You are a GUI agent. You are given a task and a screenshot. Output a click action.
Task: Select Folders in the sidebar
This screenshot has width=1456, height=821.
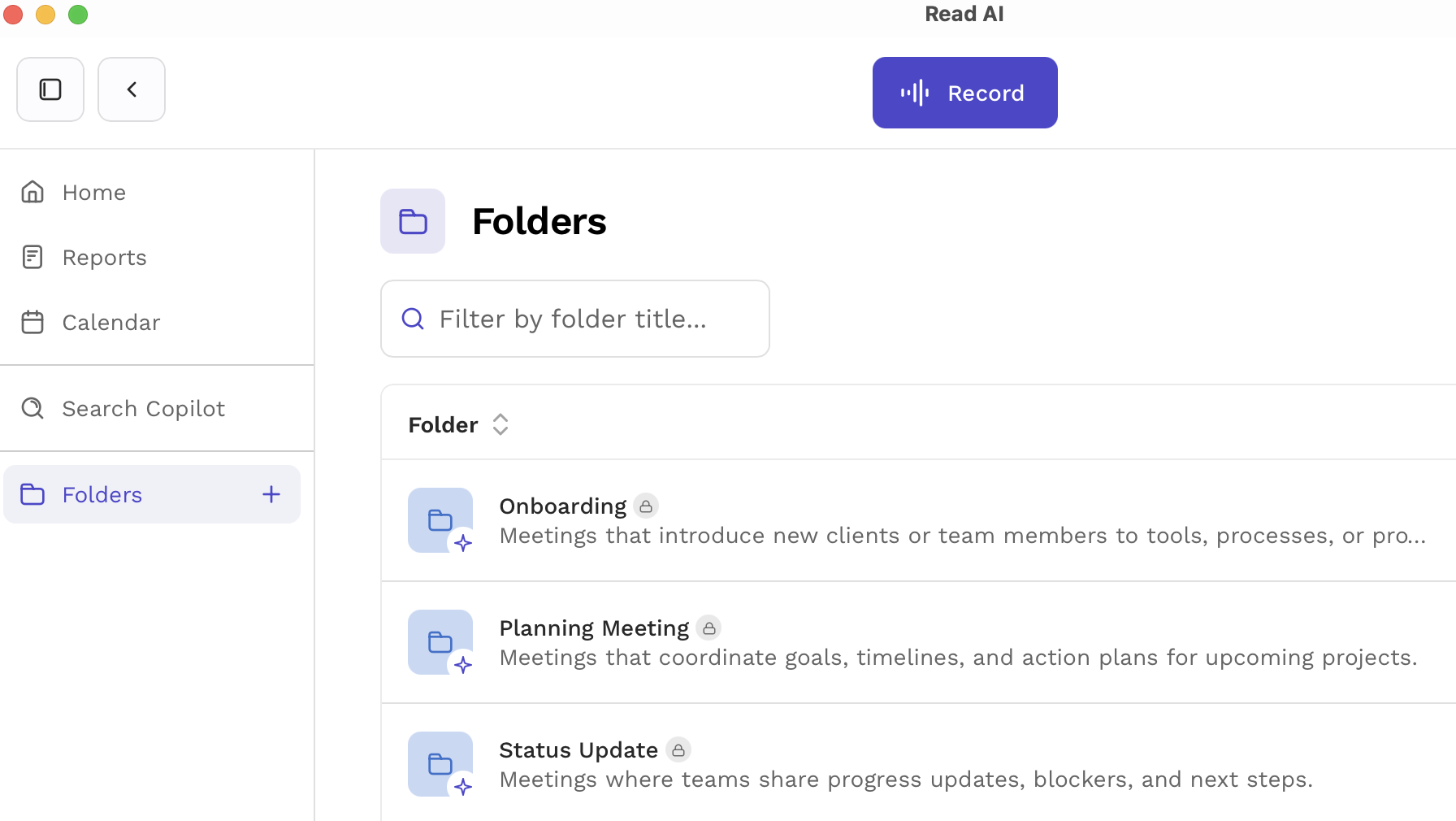(x=102, y=495)
